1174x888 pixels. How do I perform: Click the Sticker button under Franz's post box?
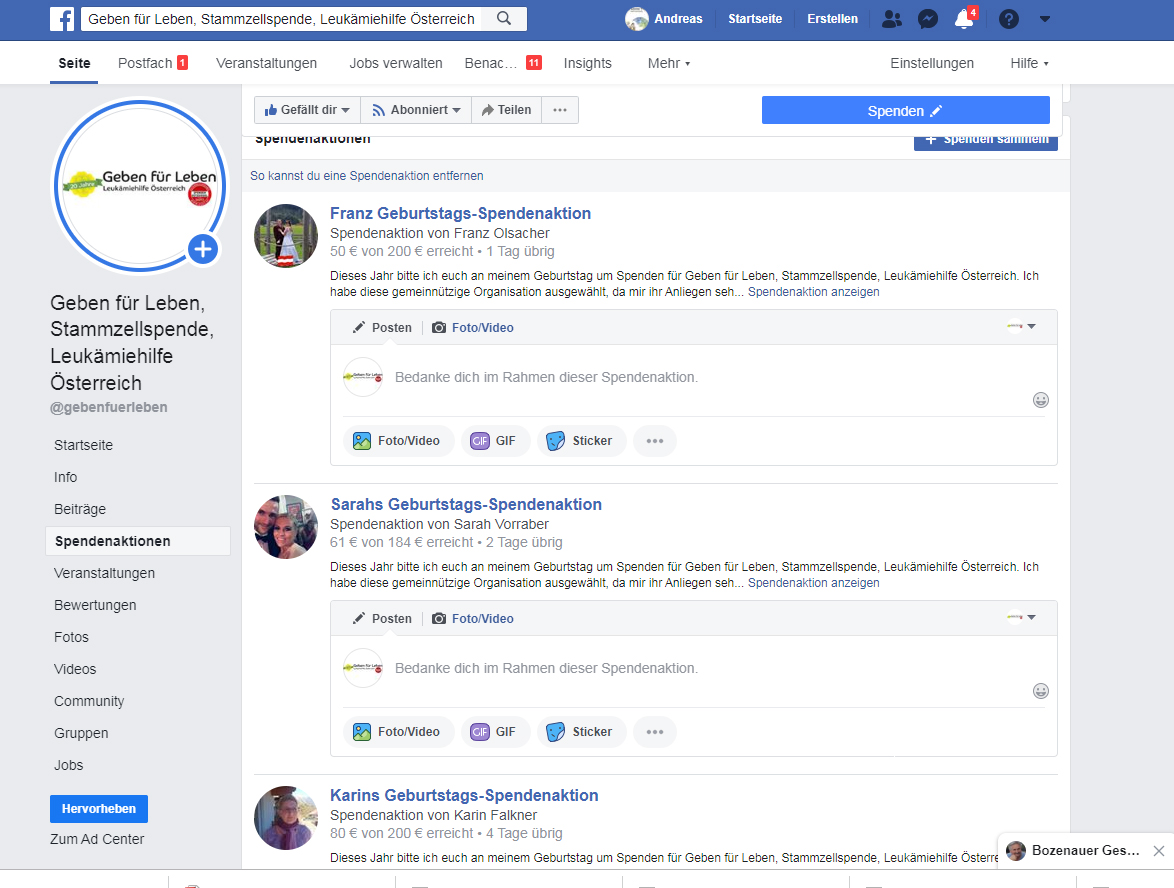(x=582, y=441)
